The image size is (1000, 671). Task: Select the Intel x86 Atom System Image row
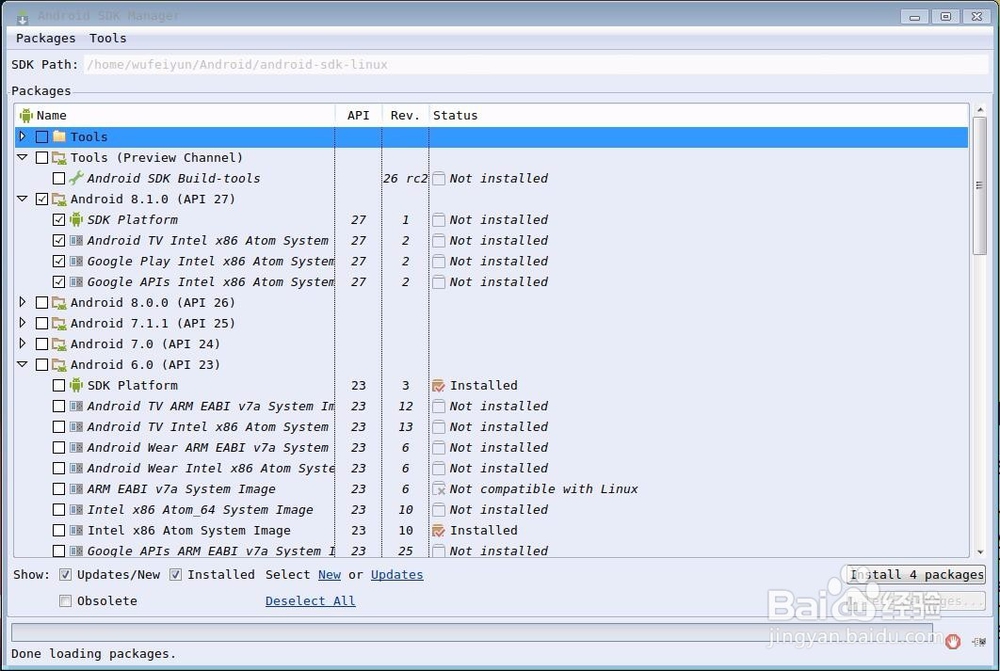(x=491, y=530)
